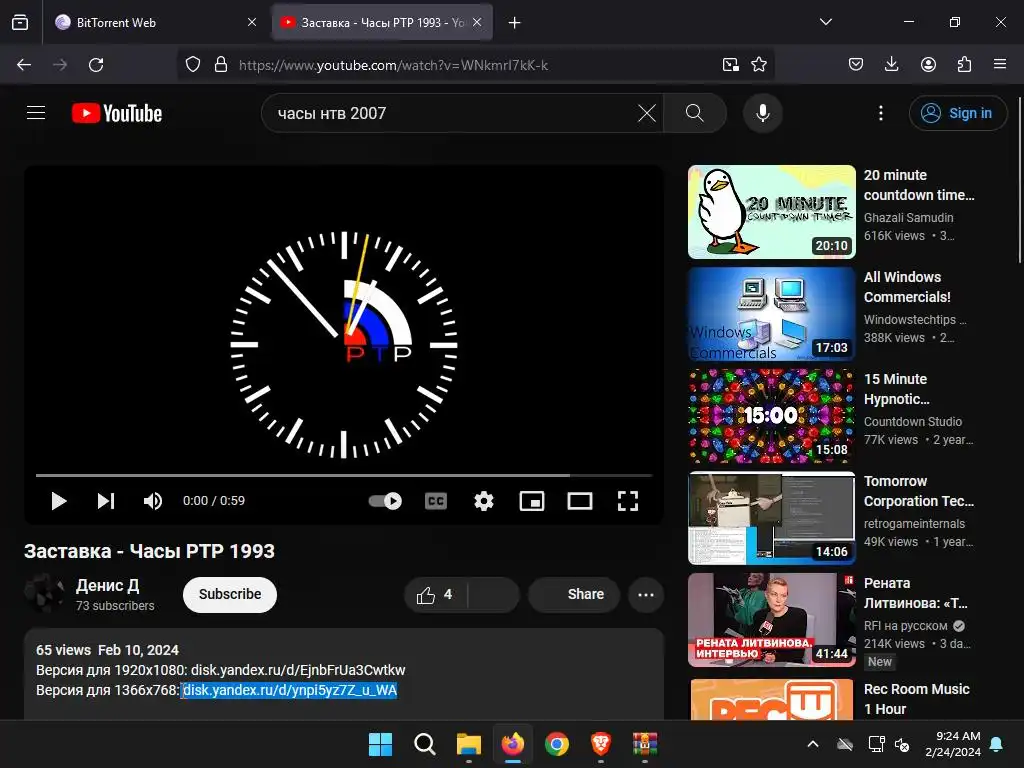Open 15 Minute Hypnotic video thumbnail
Screen dimensions: 1024x768
point(771,415)
